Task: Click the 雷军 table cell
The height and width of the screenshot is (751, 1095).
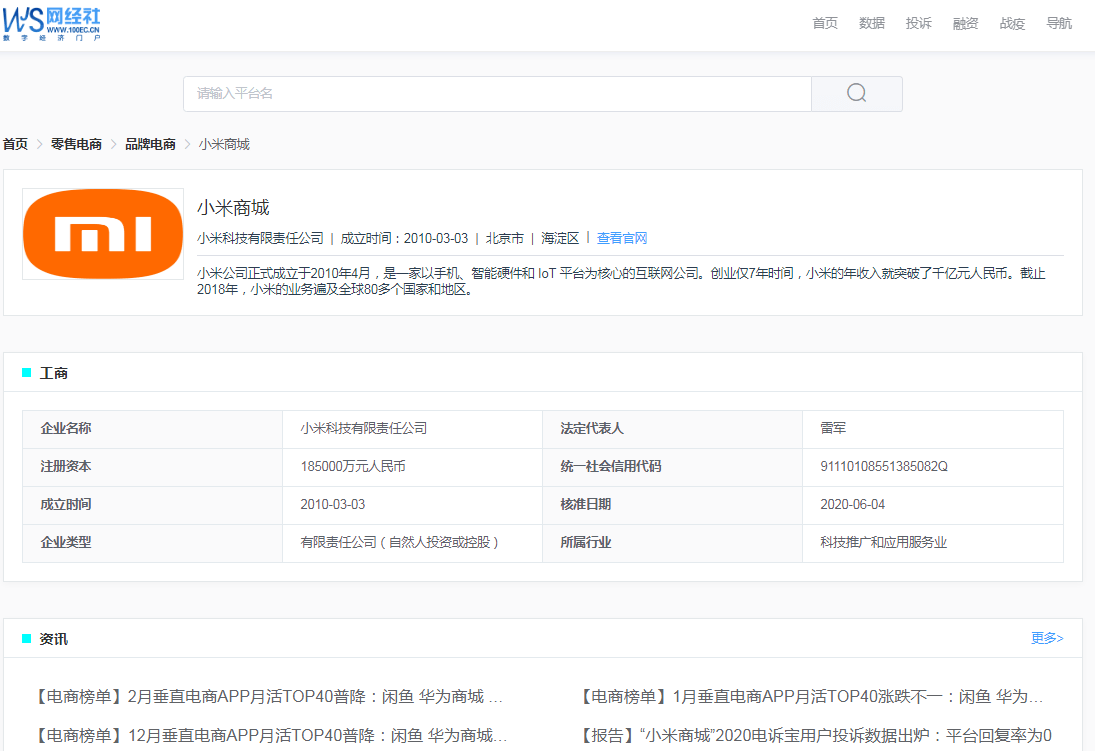Action: click(x=833, y=428)
